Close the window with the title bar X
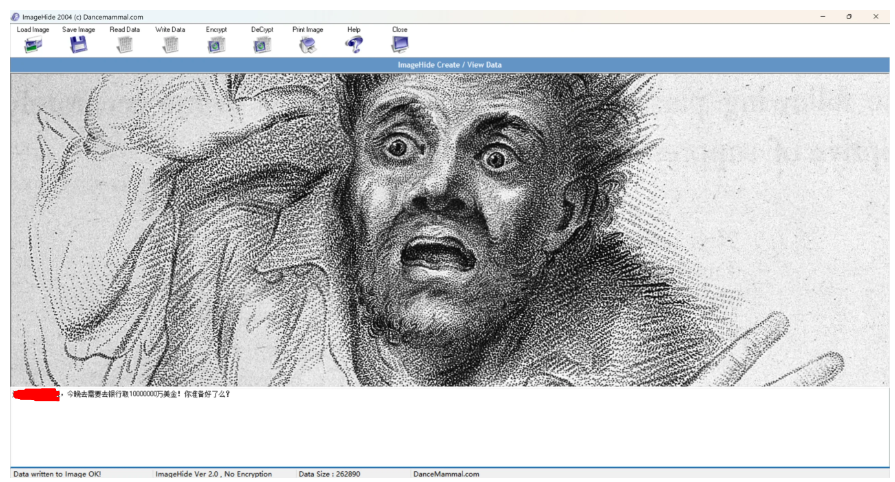 (x=876, y=17)
